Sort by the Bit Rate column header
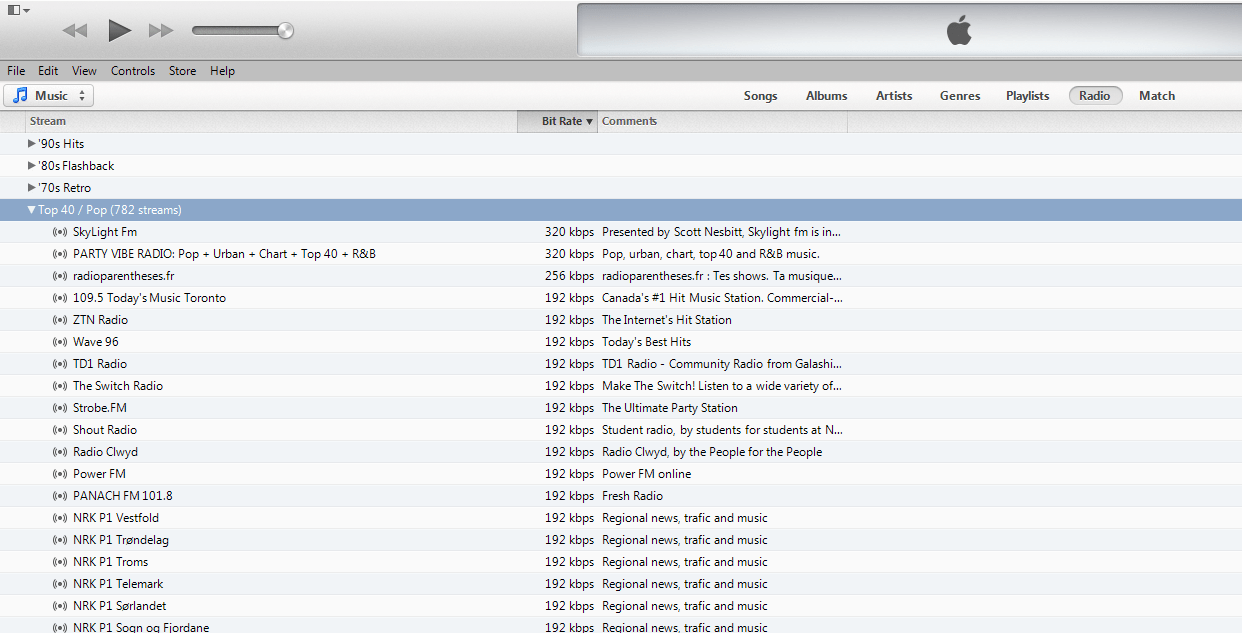 coord(557,121)
